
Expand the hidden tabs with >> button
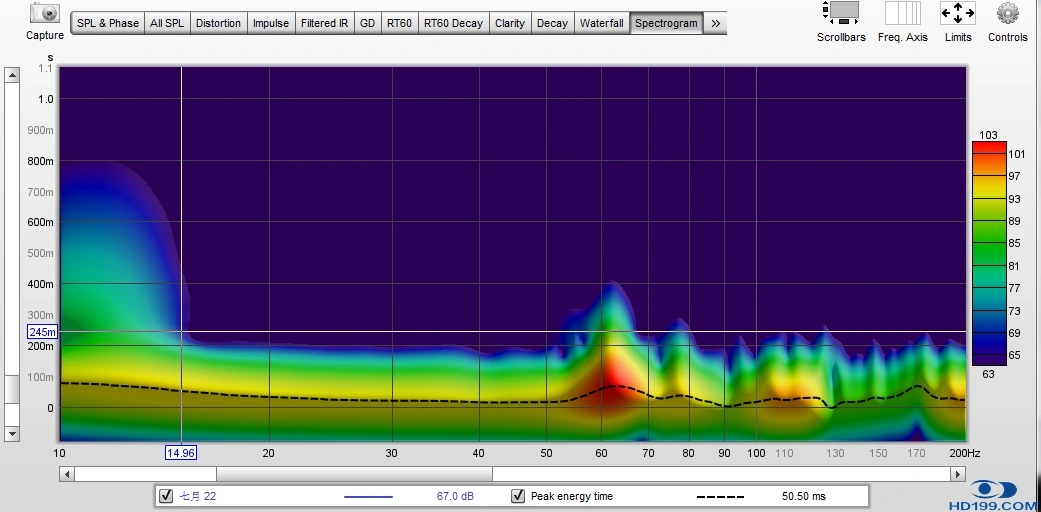tap(716, 23)
